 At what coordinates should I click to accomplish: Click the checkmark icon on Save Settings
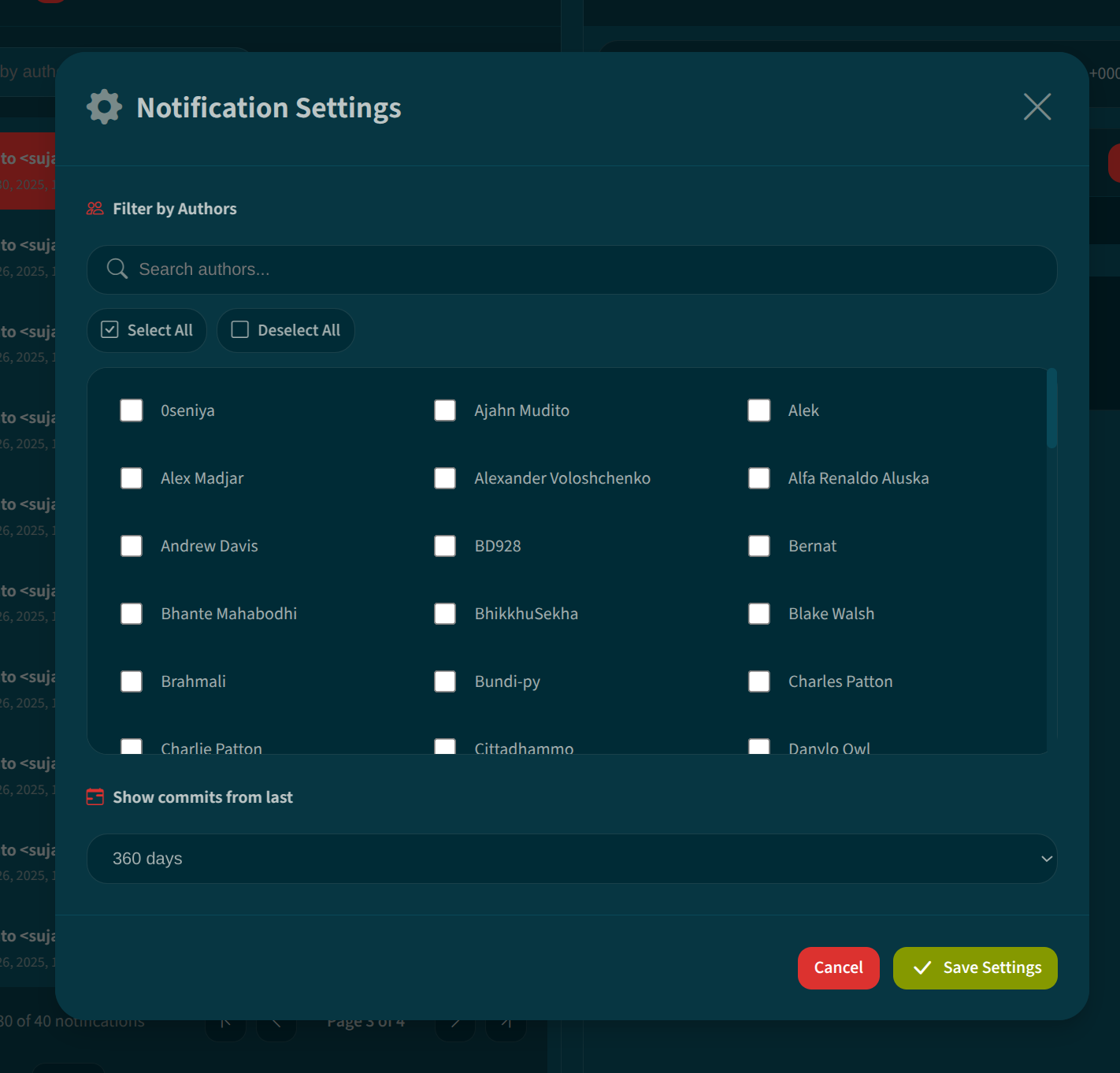(x=922, y=968)
